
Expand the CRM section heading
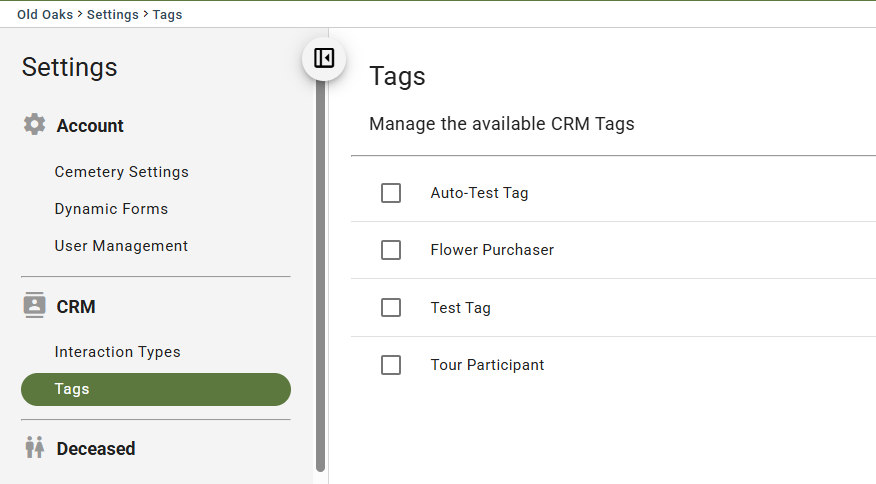(x=76, y=307)
